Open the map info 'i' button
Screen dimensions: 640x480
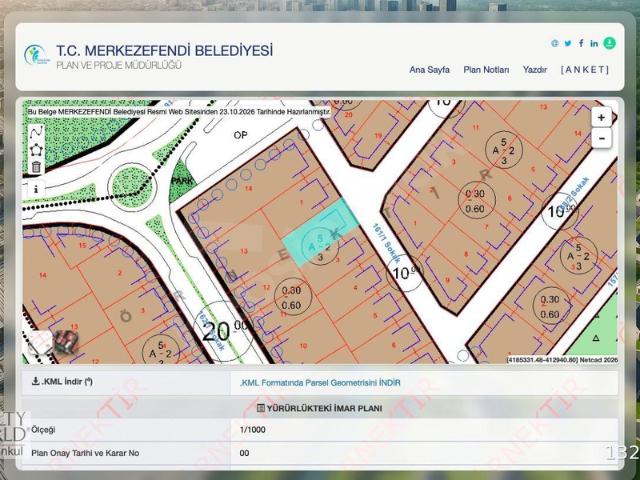coord(36,189)
